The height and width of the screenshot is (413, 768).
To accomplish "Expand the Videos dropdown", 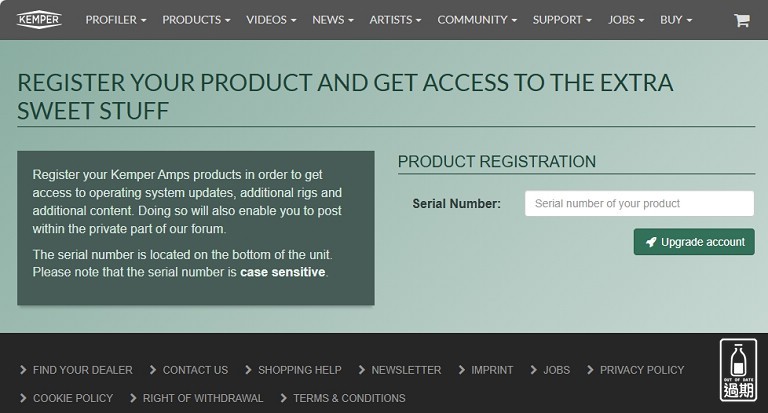I will click(x=271, y=20).
